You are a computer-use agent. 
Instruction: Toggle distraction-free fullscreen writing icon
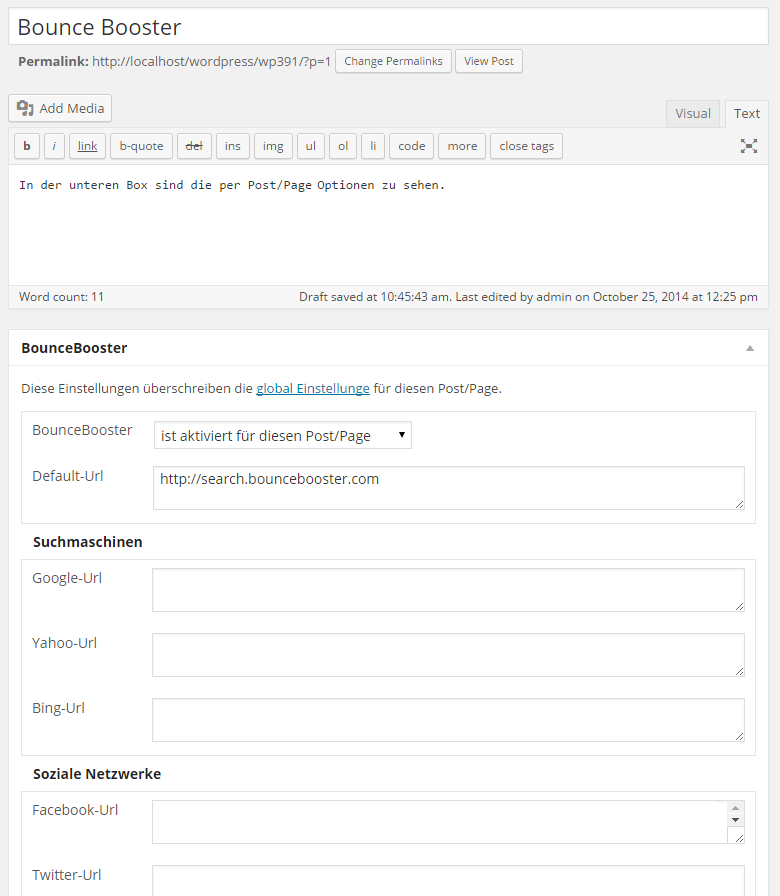click(749, 146)
